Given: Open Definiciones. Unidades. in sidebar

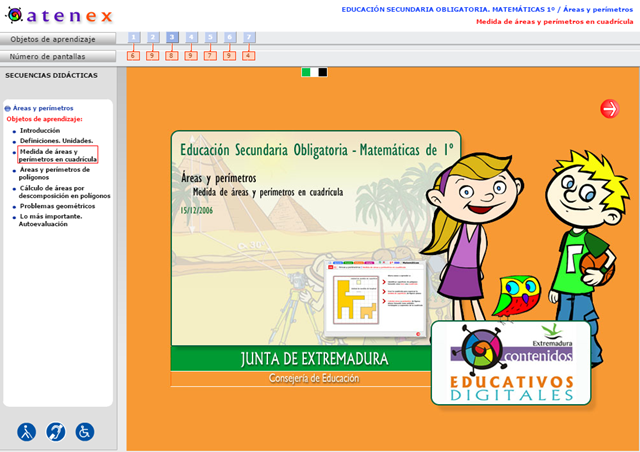Looking at the screenshot, I should click(x=56, y=141).
